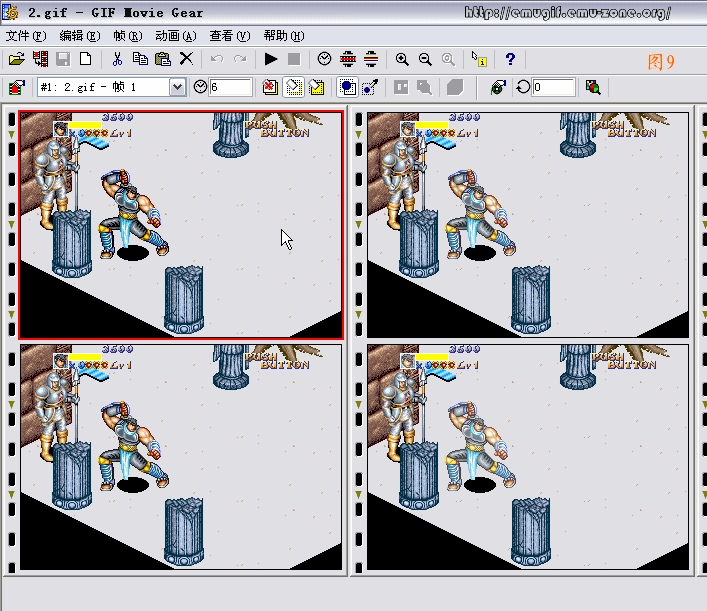Viewport: 707px width, 611px height.
Task: Zoom in with the plus magnifier
Action: point(402,59)
